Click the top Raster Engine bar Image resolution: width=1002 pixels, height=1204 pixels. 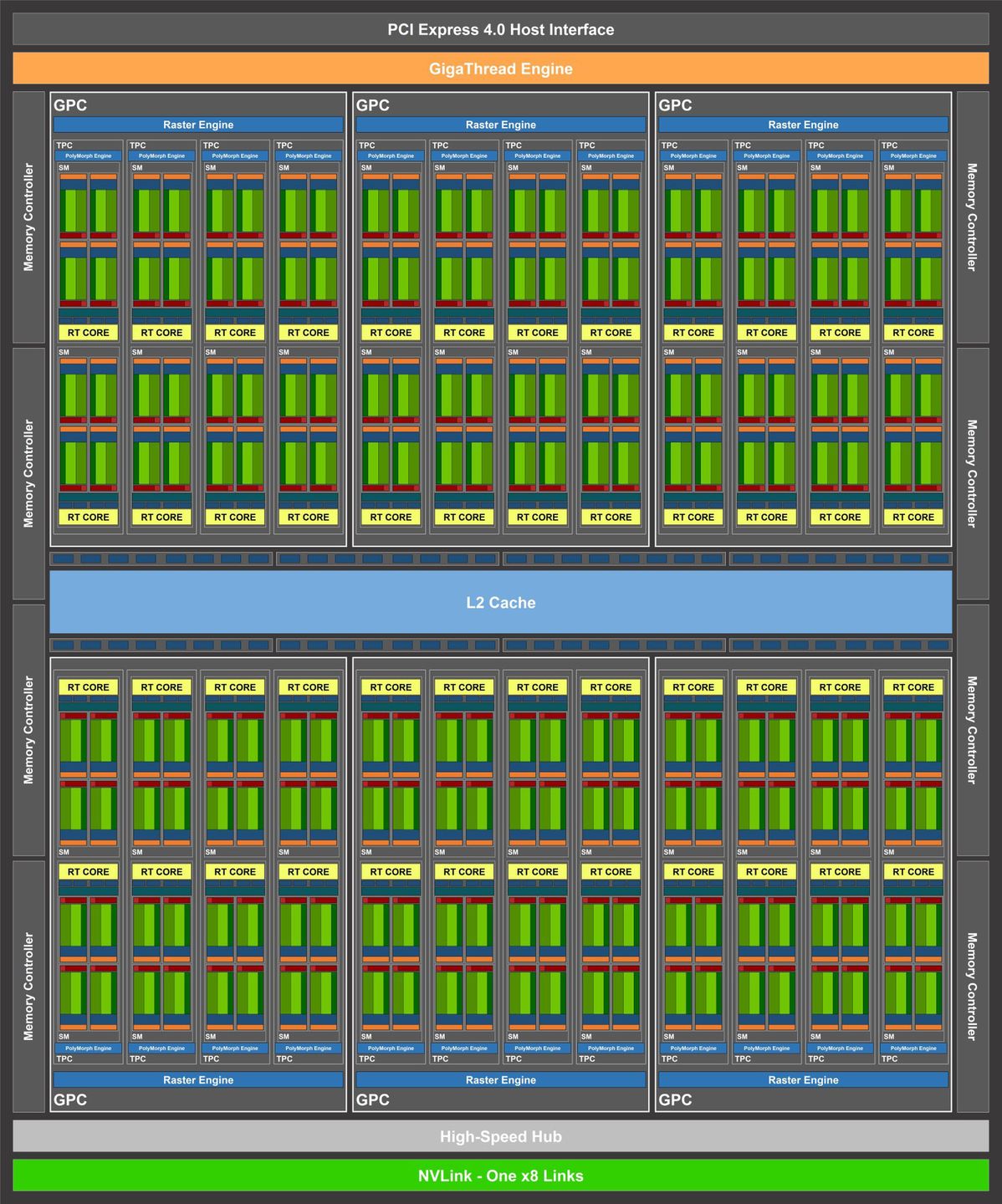pyautogui.click(x=198, y=124)
